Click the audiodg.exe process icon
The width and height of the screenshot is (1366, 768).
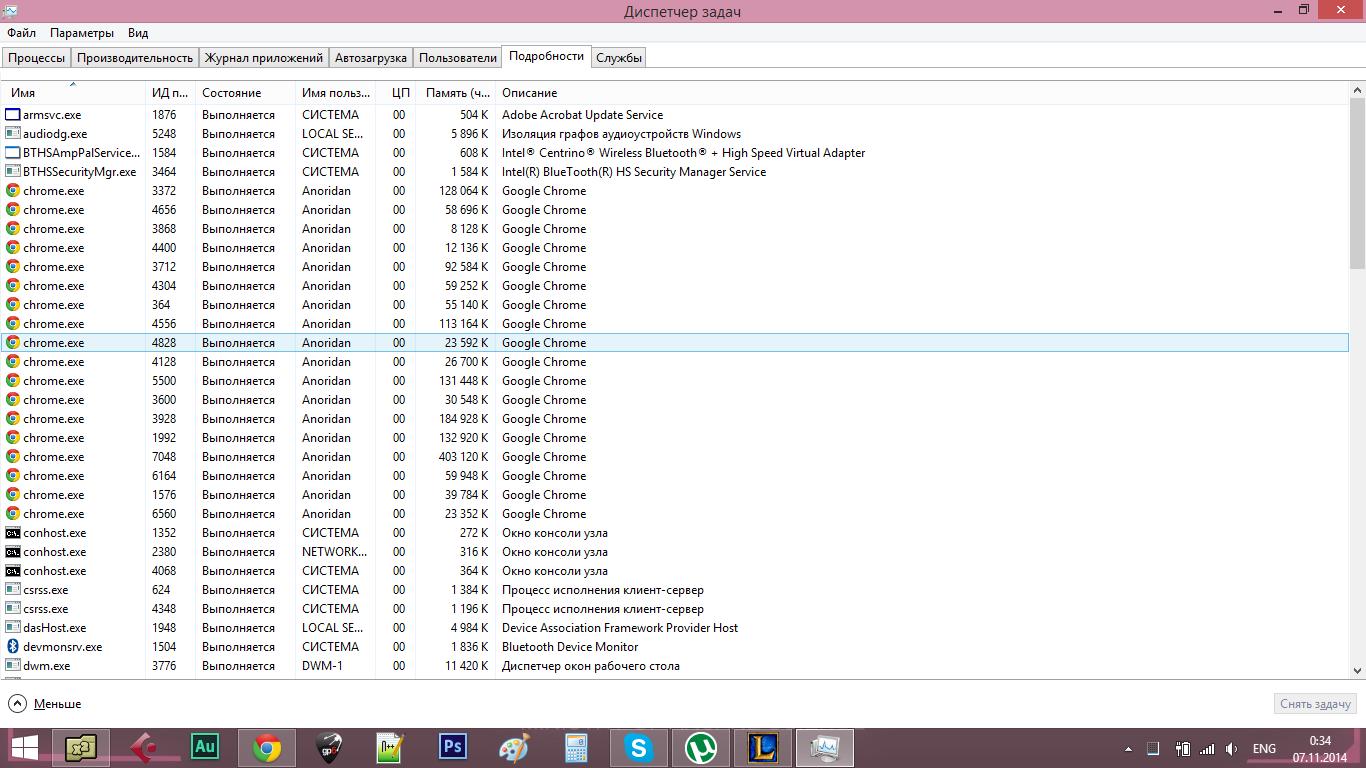click(x=13, y=134)
